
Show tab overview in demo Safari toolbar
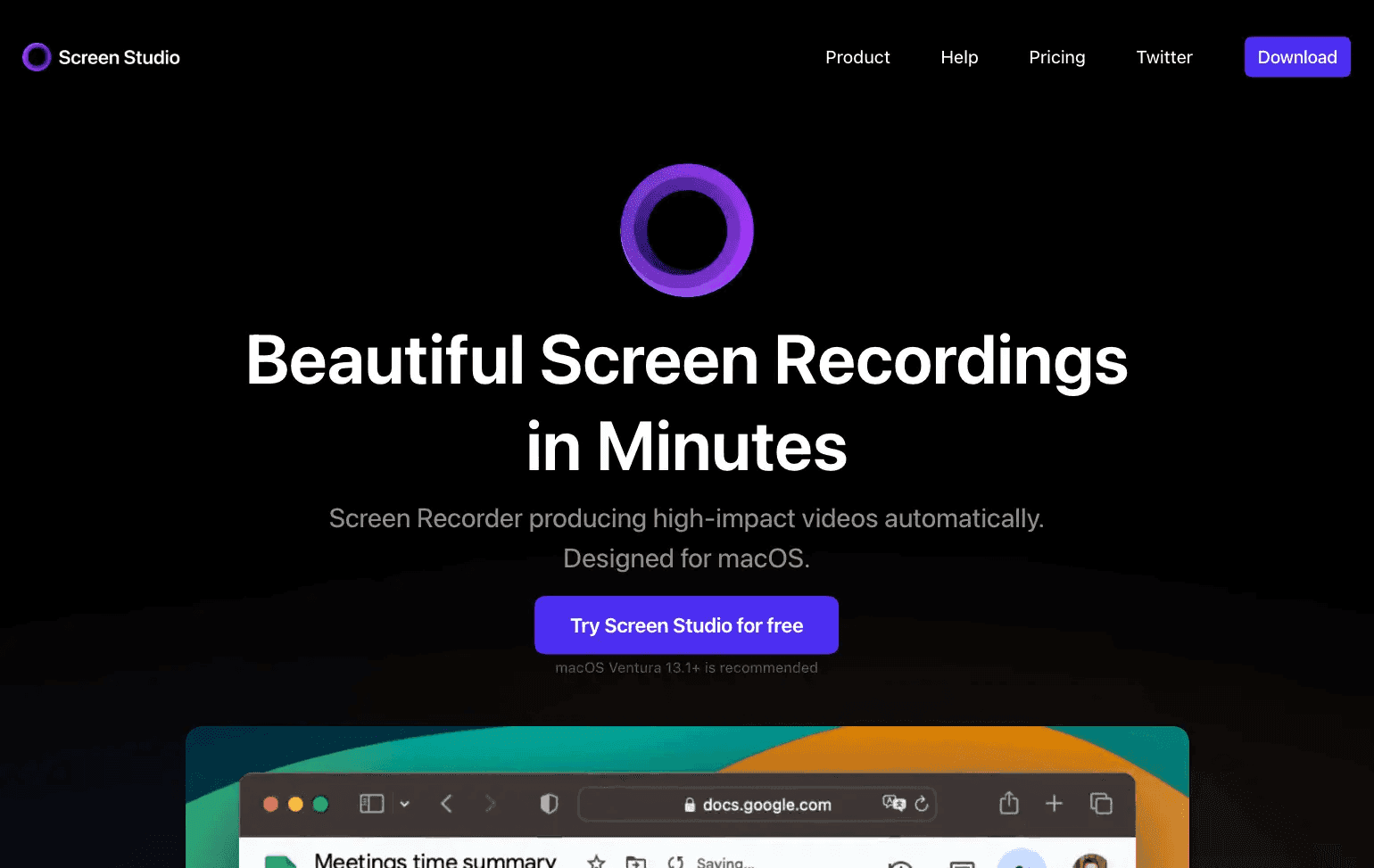pos(1101,804)
